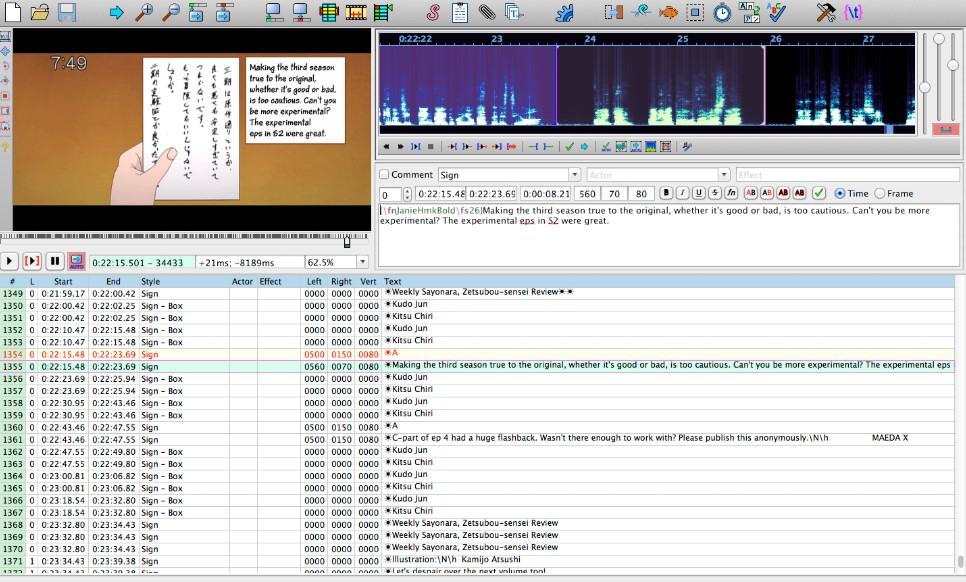Open the Sign style dropdown

point(575,175)
